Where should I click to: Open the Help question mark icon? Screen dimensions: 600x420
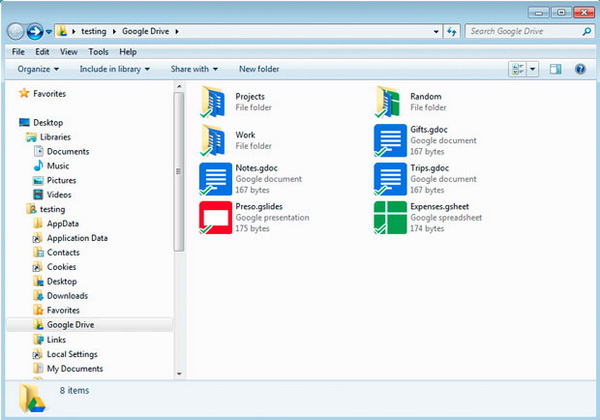pyautogui.click(x=580, y=69)
